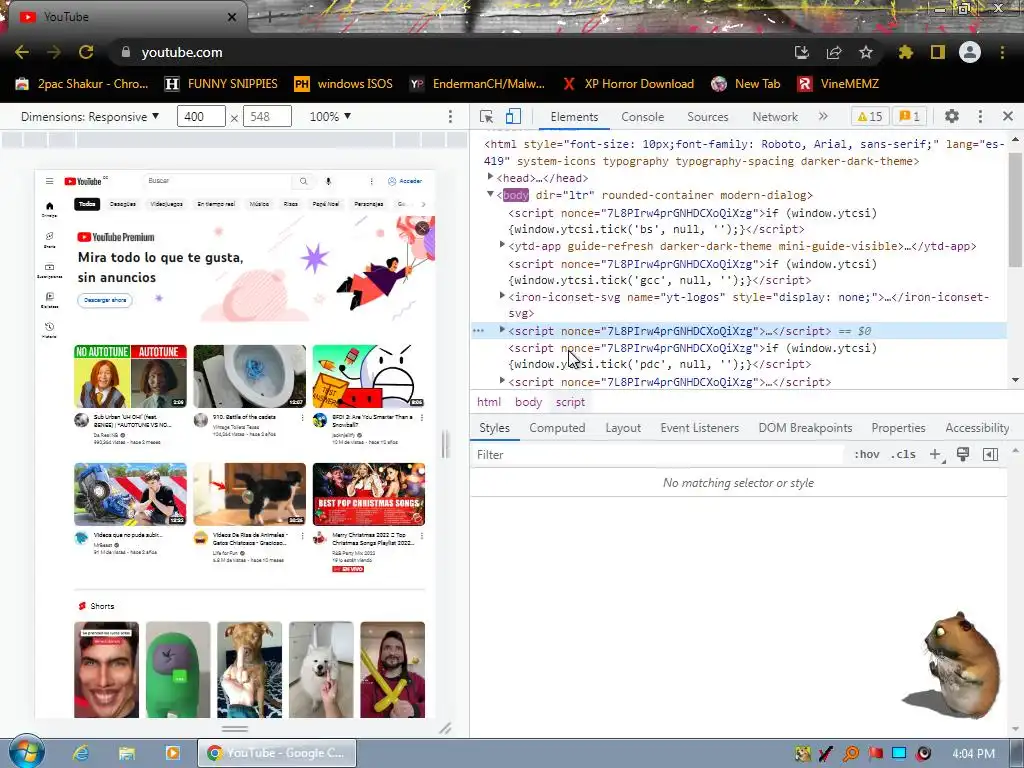Expand the head element node
Viewport: 1024px width, 768px height.
[490, 177]
